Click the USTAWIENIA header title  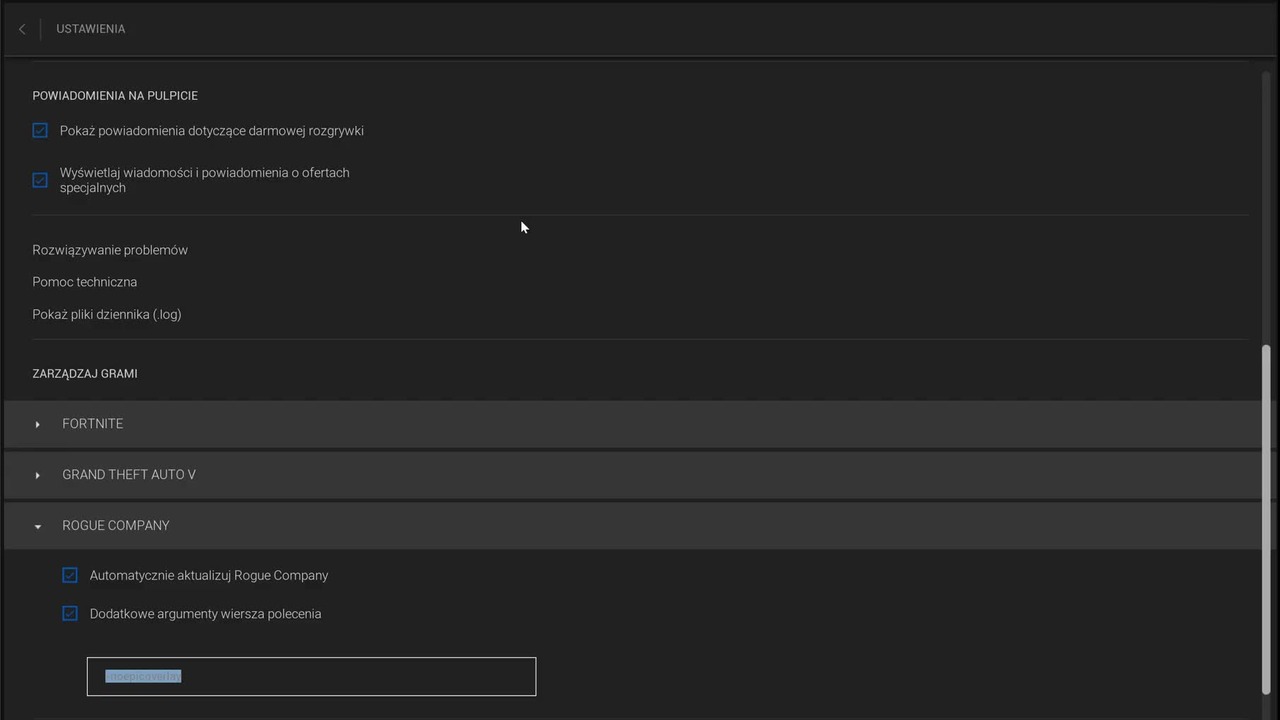(x=91, y=29)
